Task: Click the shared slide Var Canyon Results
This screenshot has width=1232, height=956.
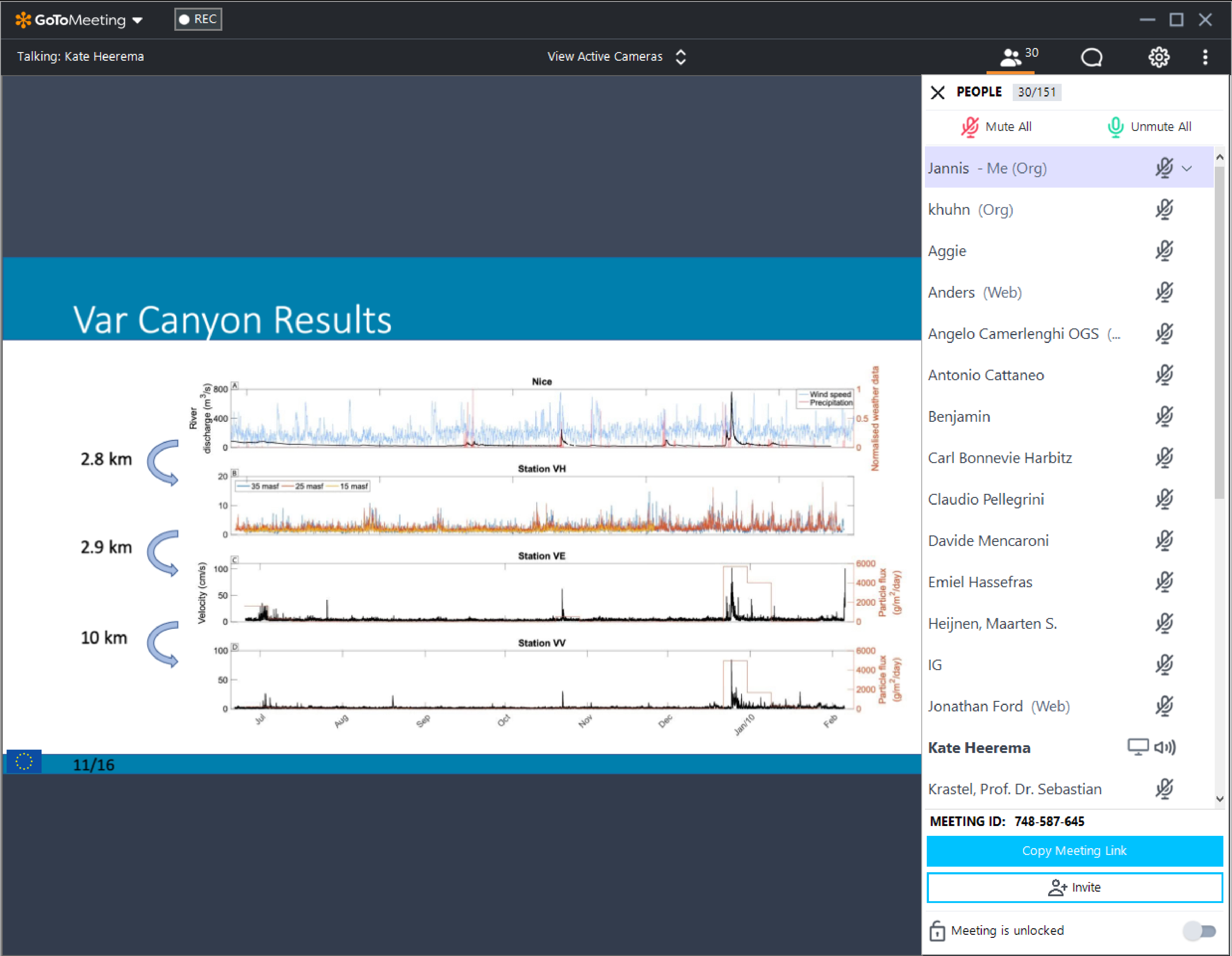Action: [x=461, y=515]
